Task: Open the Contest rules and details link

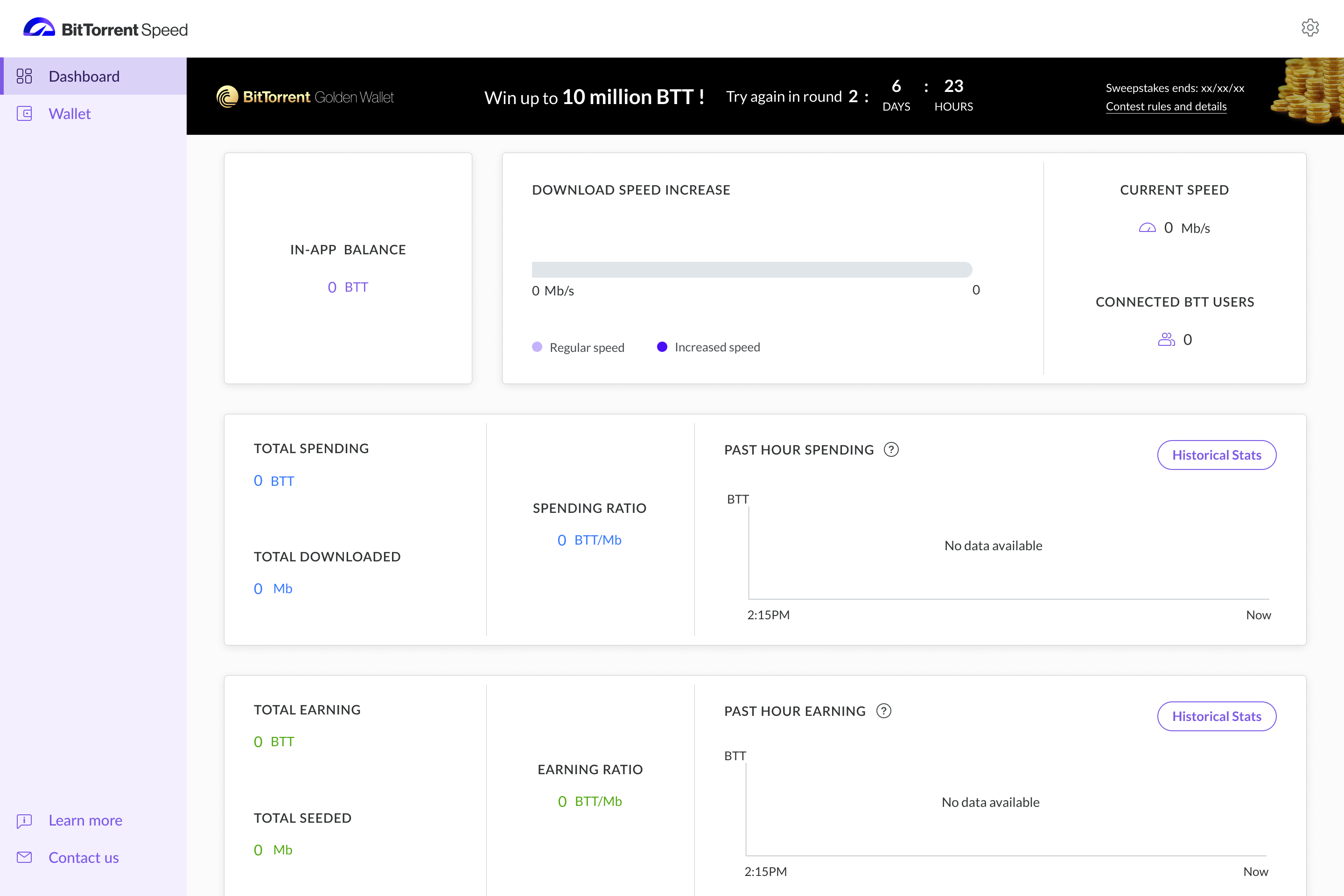Action: click(x=1166, y=106)
